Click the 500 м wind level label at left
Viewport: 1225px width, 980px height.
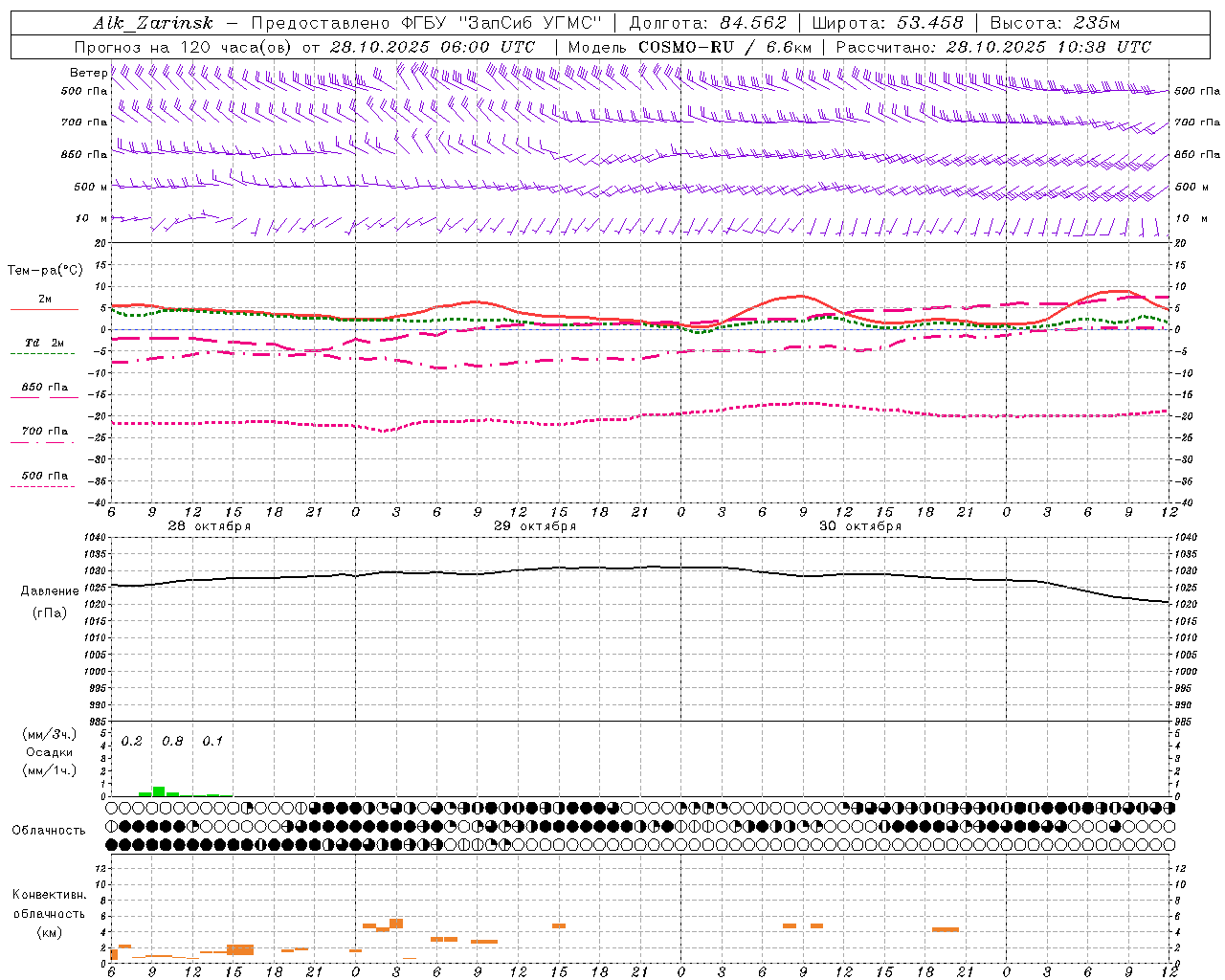point(91,187)
